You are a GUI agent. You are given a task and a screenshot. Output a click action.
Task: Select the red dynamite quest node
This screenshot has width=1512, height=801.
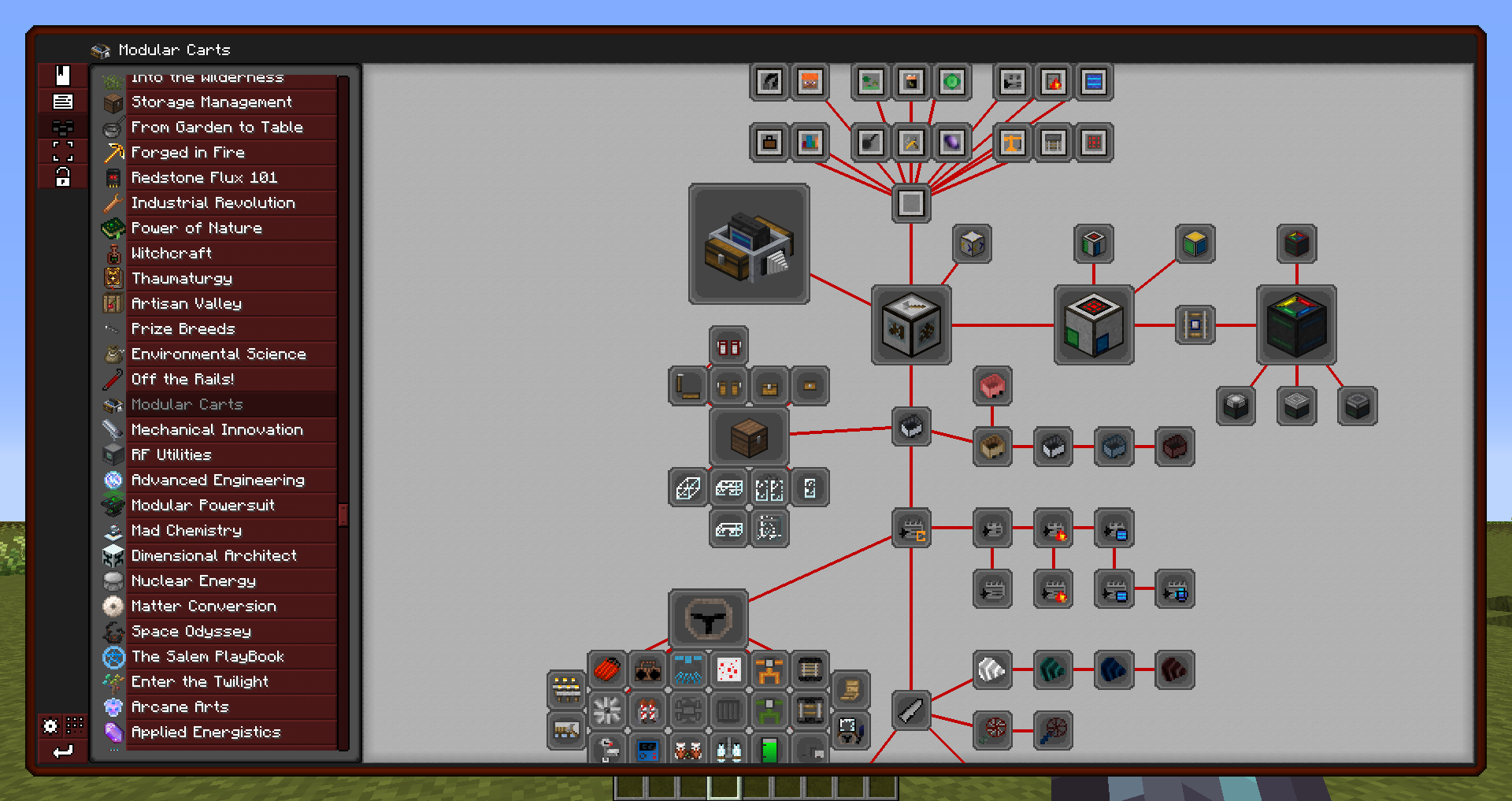[607, 670]
